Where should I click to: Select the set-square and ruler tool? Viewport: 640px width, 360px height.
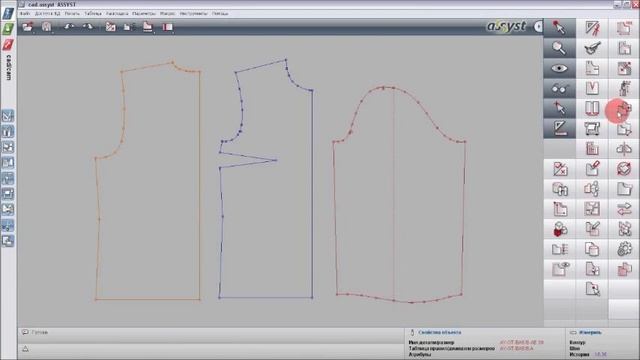559,129
